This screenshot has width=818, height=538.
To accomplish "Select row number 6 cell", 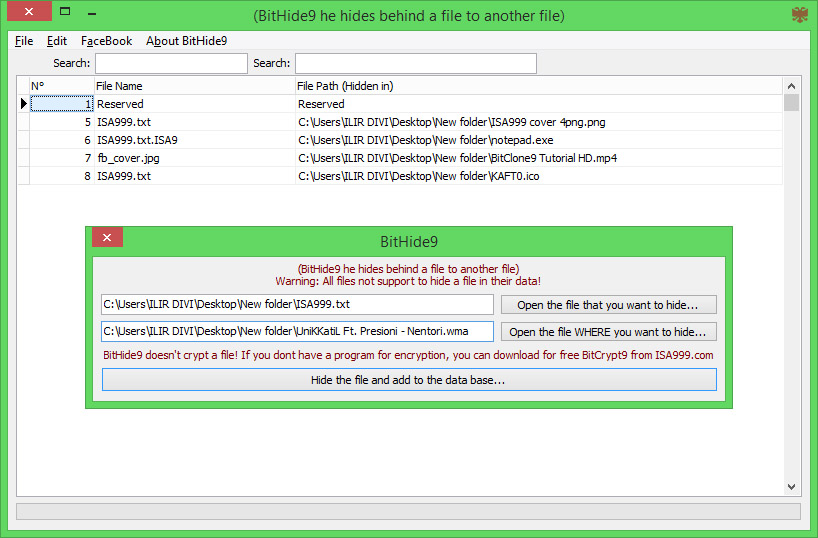I will click(62, 140).
